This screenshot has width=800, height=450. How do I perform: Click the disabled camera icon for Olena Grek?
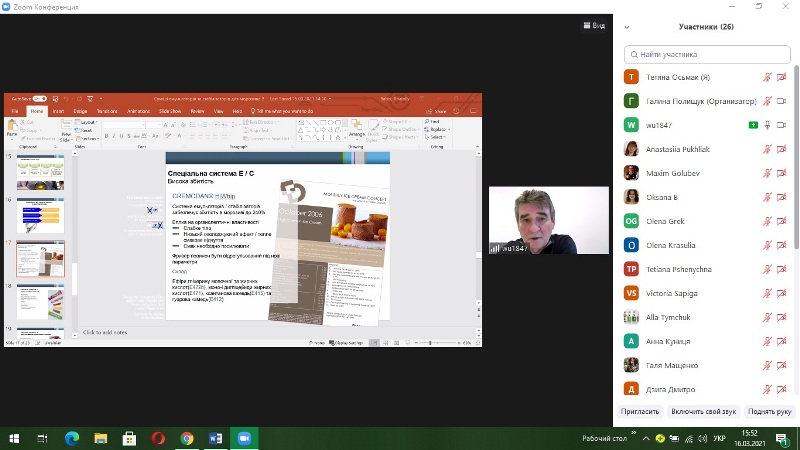click(x=783, y=221)
